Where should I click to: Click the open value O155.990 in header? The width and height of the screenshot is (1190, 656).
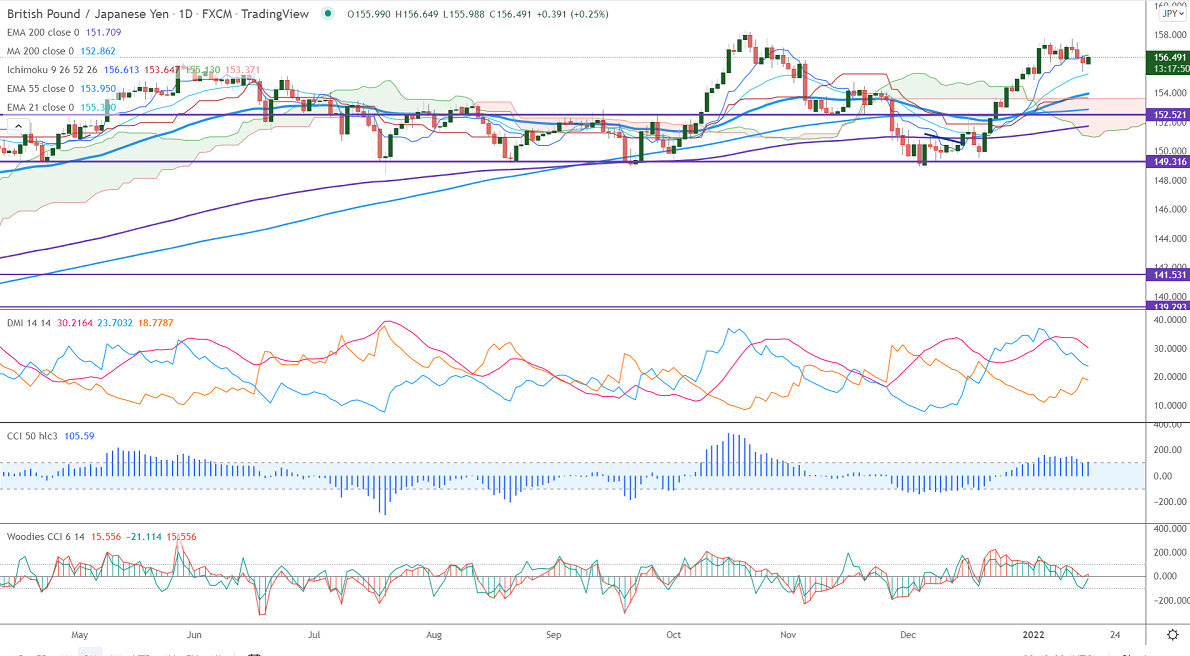pos(368,14)
